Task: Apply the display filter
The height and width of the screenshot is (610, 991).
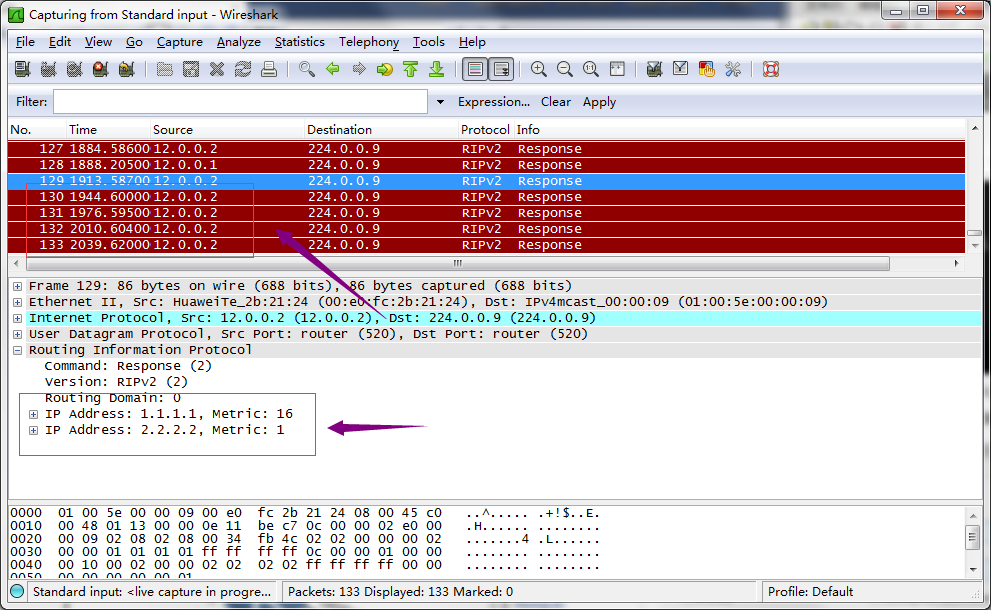Action: tap(599, 102)
